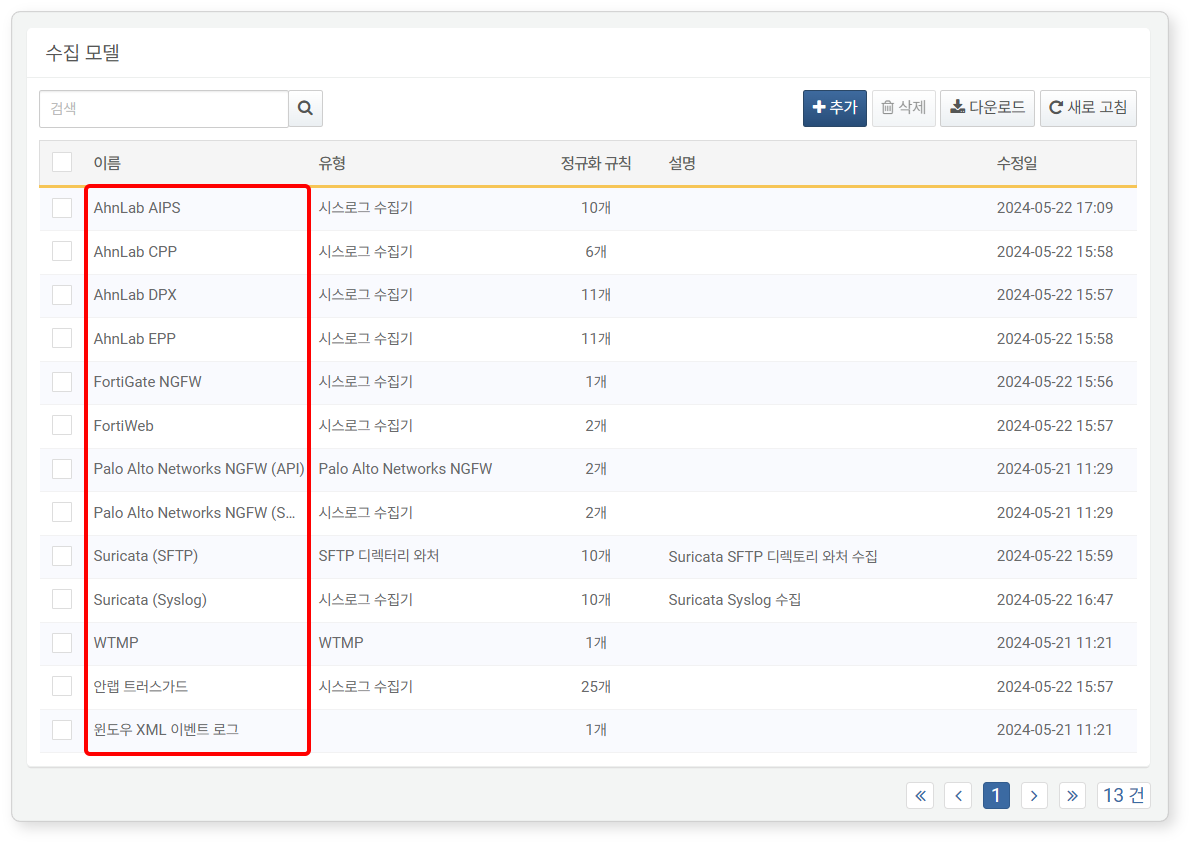Open the AhnLab AIPS model name

click(x=137, y=208)
